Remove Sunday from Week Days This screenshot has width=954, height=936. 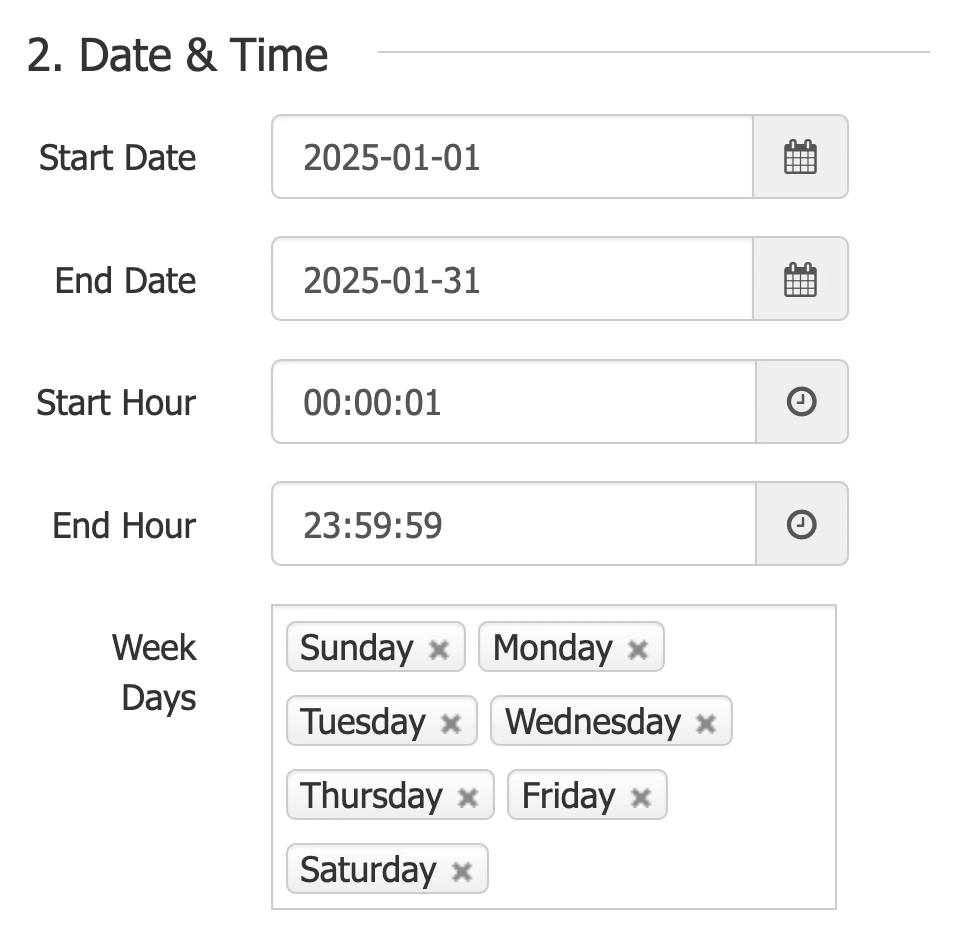click(x=439, y=648)
